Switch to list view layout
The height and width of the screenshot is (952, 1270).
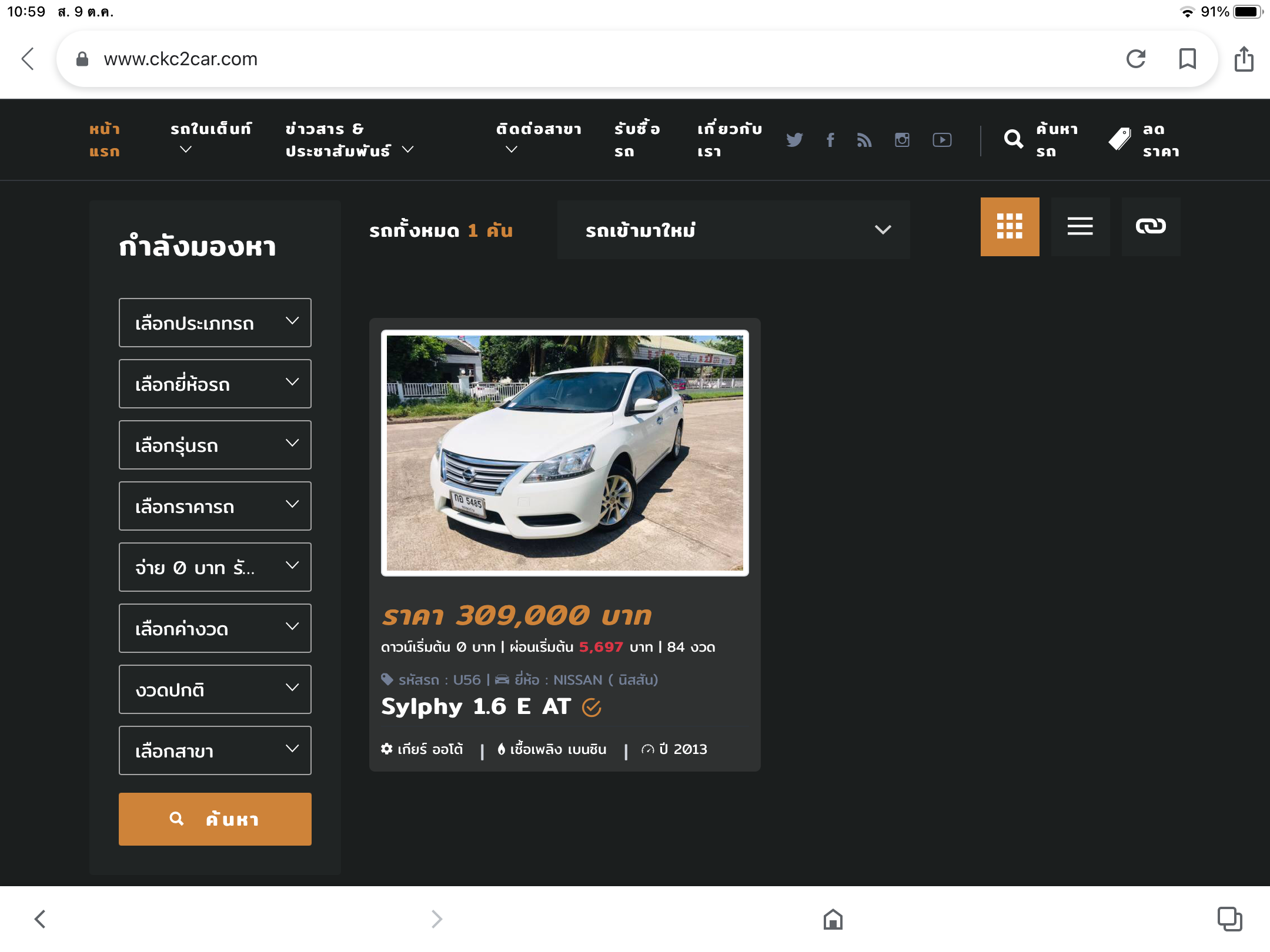(x=1080, y=226)
